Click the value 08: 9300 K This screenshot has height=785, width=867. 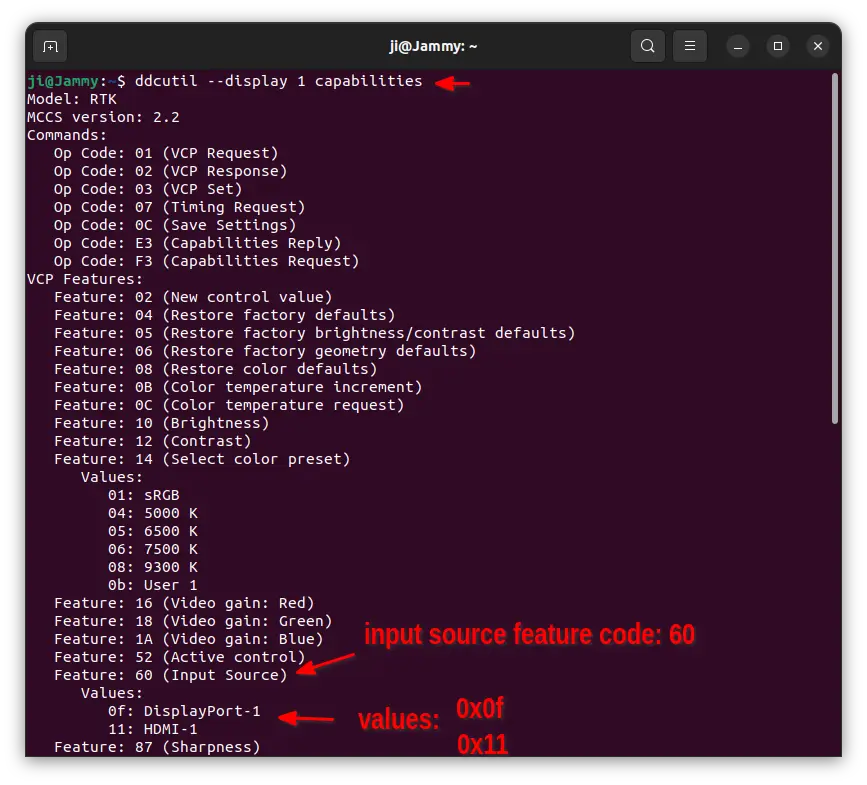[153, 567]
